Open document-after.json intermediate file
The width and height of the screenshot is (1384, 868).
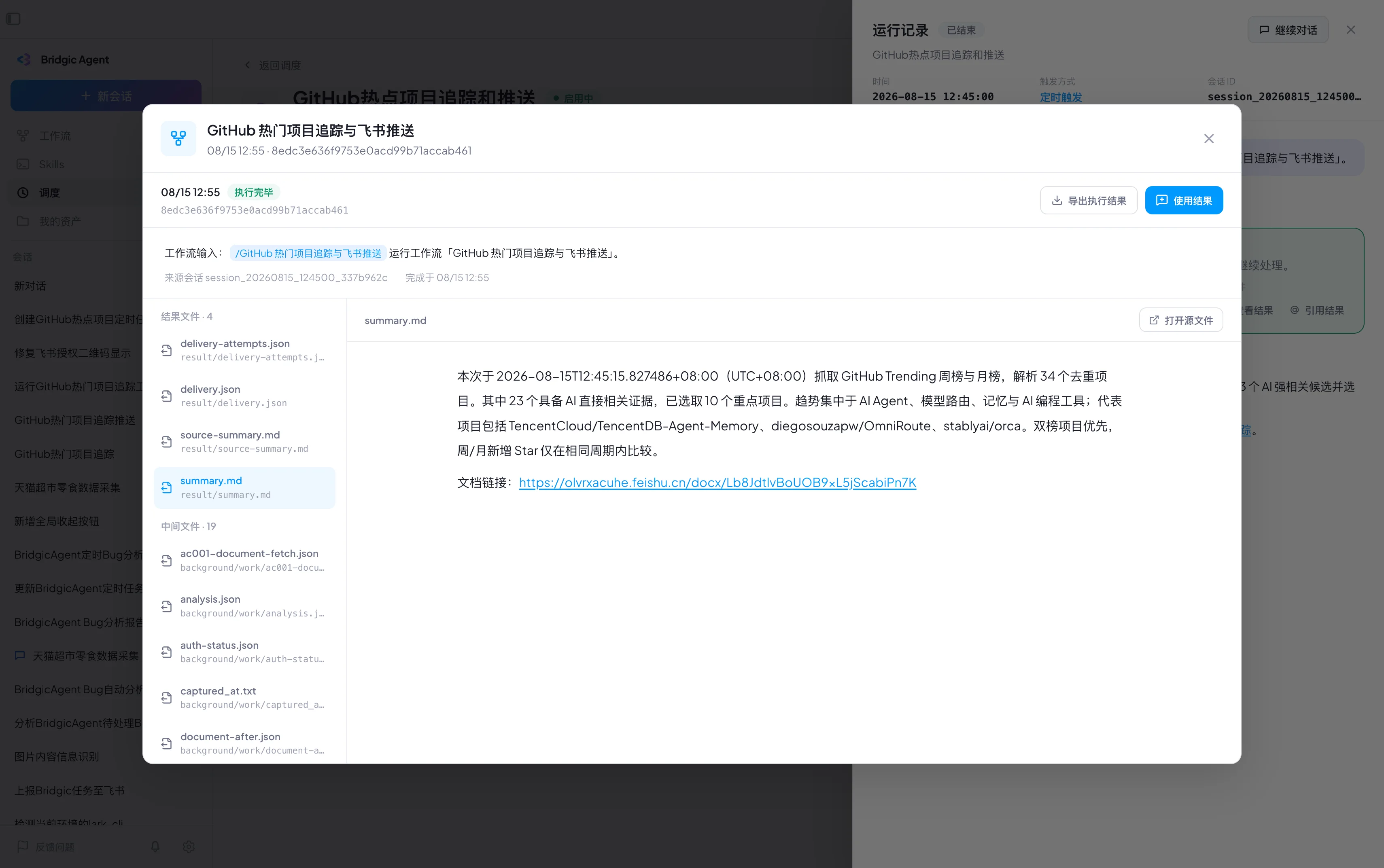pyautogui.click(x=245, y=743)
